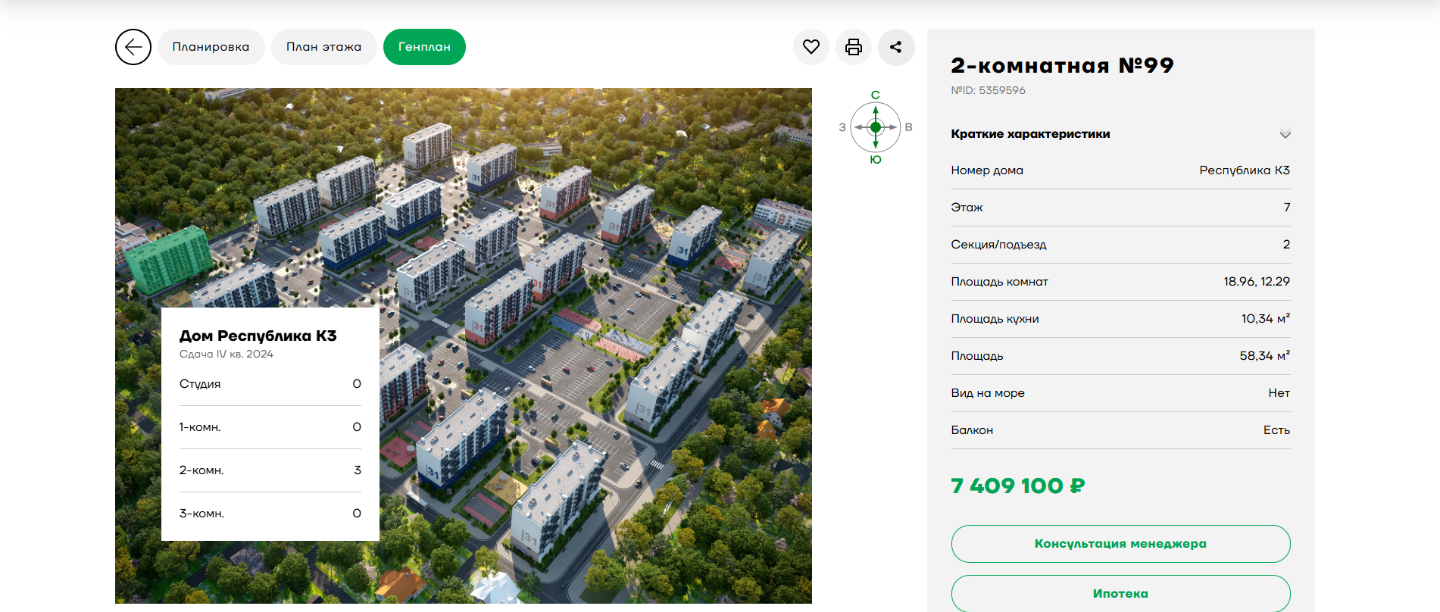Viewport: 1440px width, 612px height.
Task: Click the printer icon to print
Action: 853,47
